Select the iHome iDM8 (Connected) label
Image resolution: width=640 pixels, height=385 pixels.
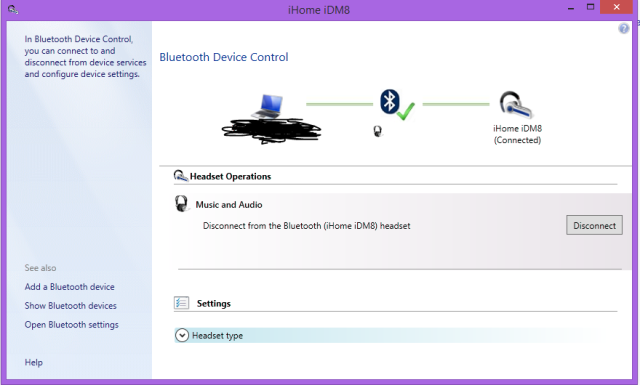point(517,134)
